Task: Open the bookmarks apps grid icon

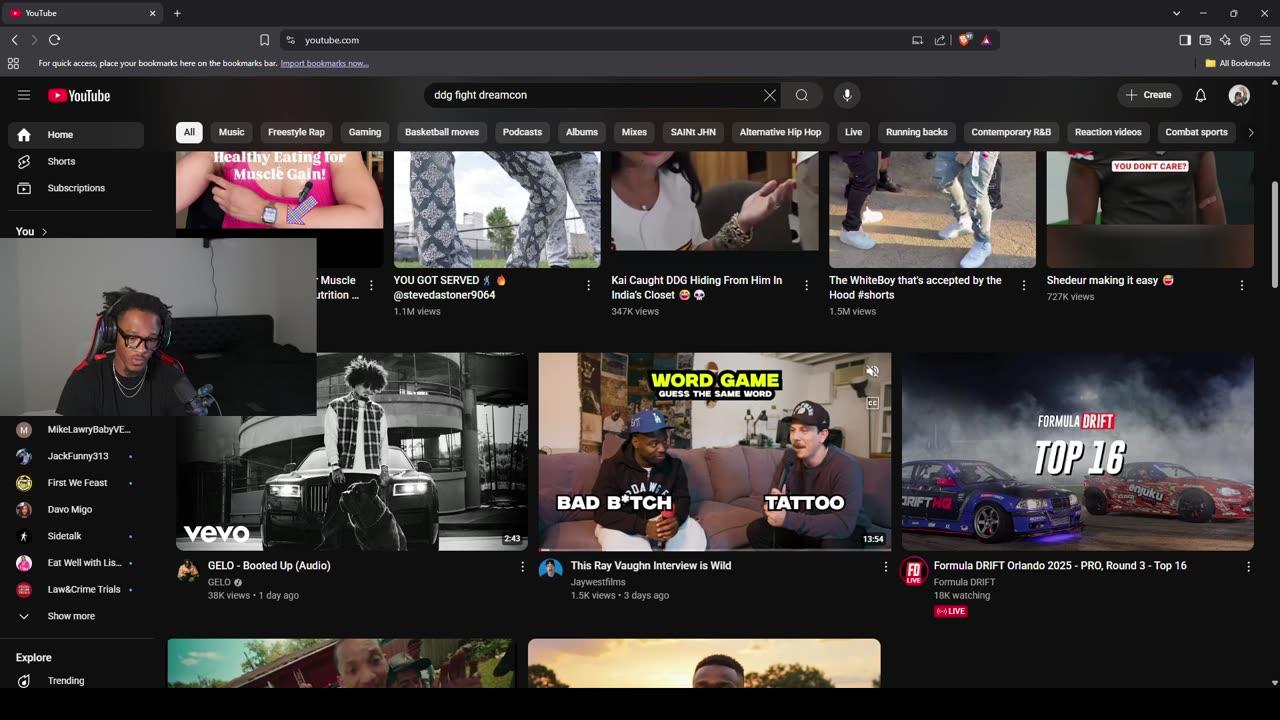Action: 13,63
